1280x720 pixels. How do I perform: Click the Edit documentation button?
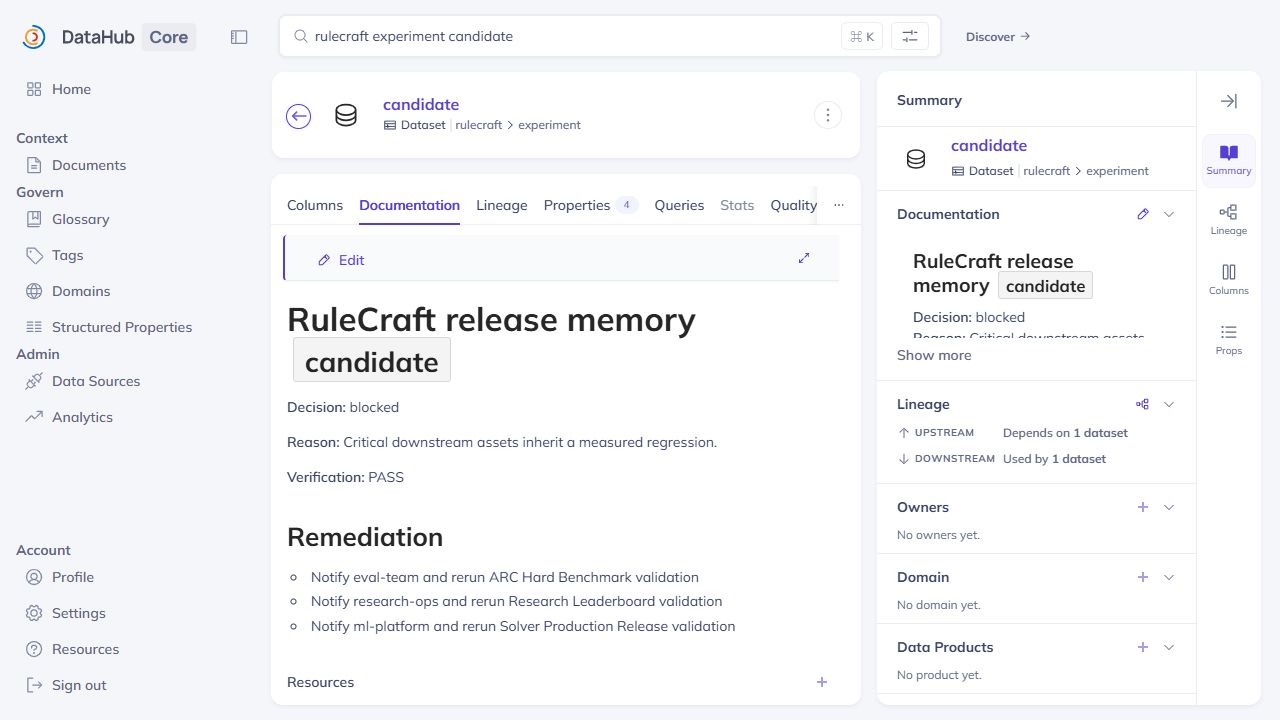point(341,260)
